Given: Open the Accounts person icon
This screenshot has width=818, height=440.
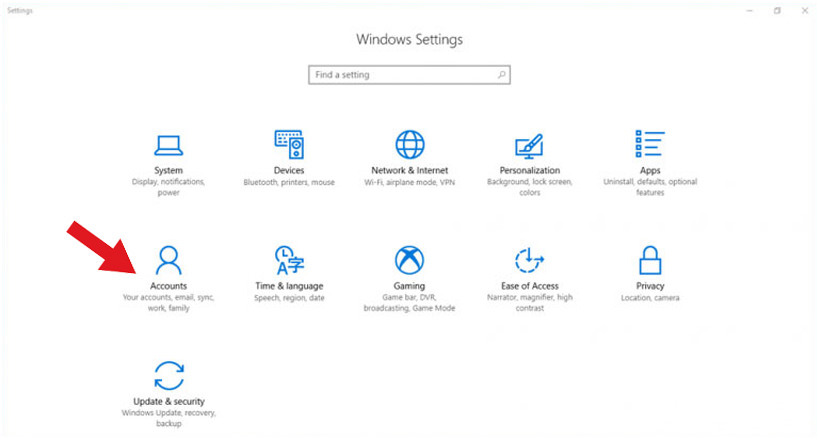Looking at the screenshot, I should click(169, 260).
